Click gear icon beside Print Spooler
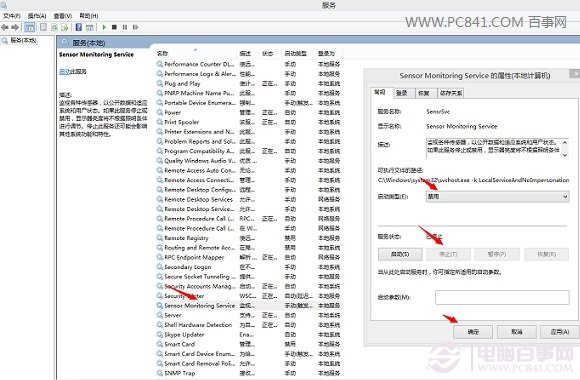This screenshot has width=580, height=380. (159, 122)
